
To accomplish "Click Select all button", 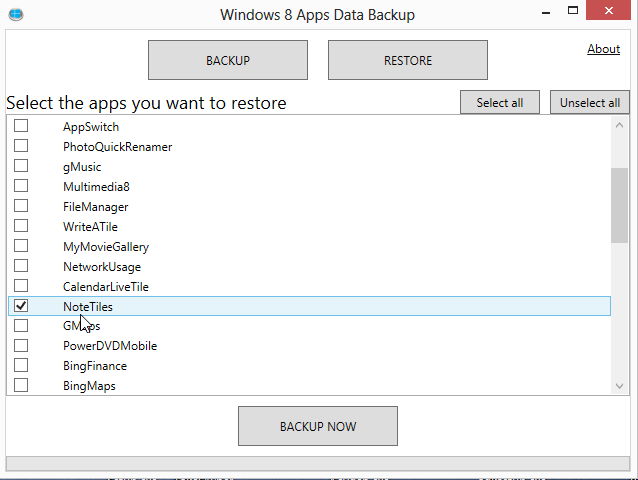I will point(500,103).
